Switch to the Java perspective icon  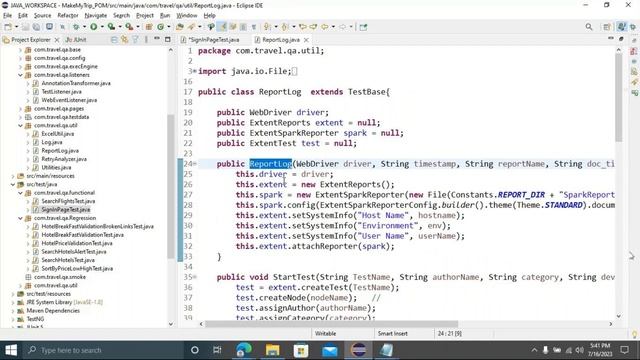pos(621,27)
